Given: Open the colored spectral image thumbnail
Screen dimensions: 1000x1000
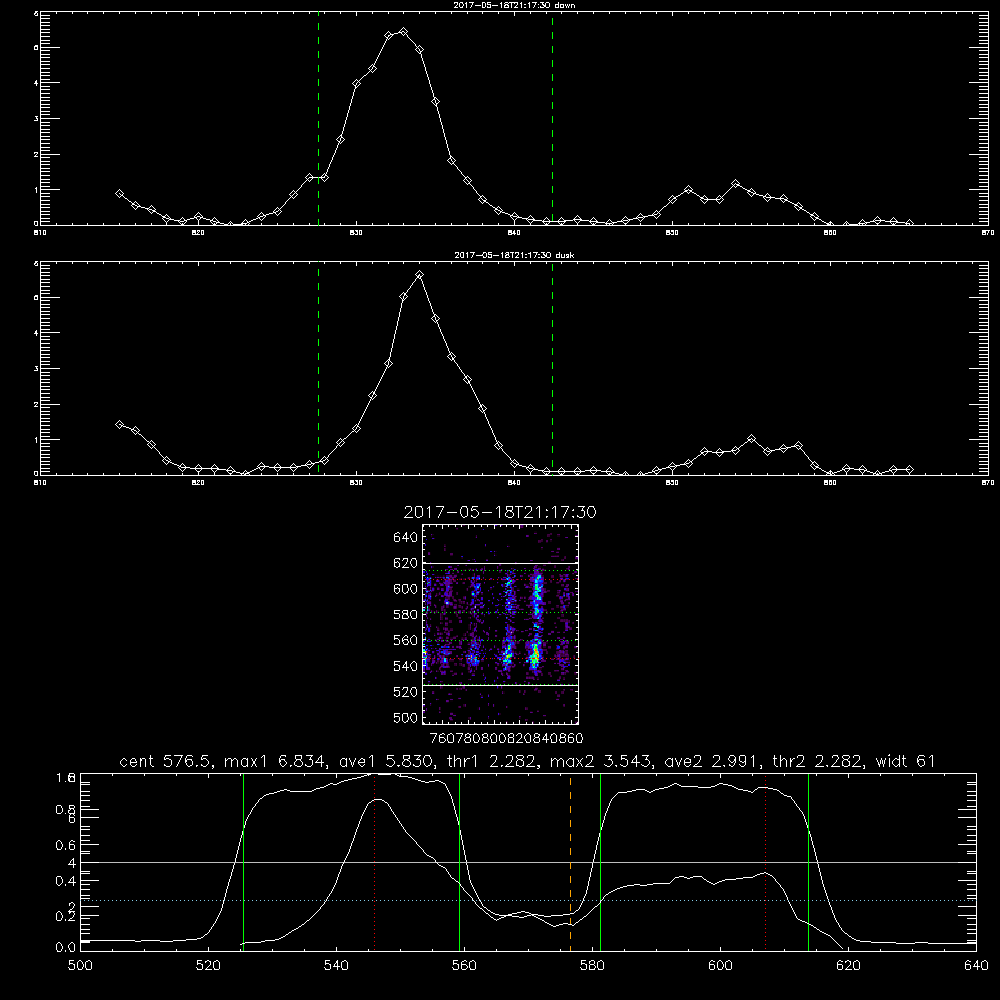Looking at the screenshot, I should (500, 624).
